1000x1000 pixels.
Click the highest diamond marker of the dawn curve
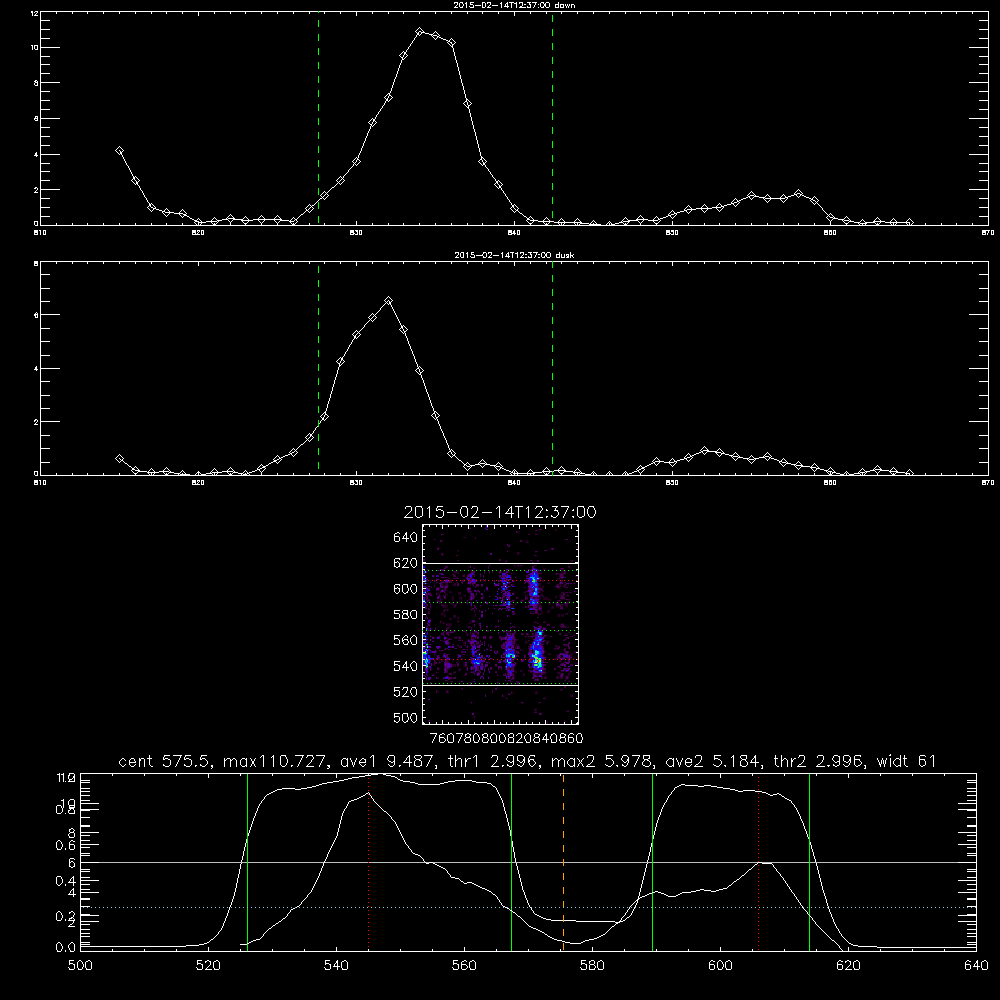click(x=420, y=31)
